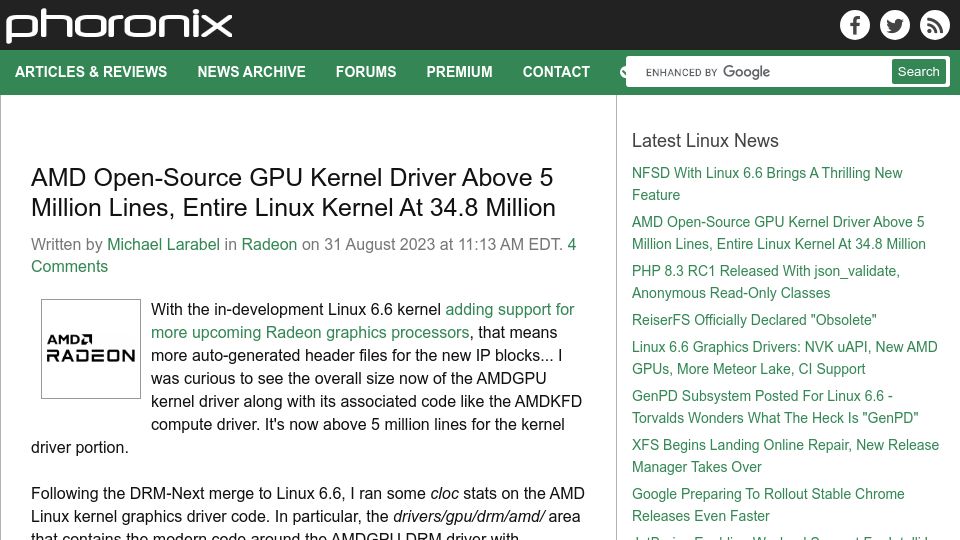Image resolution: width=960 pixels, height=540 pixels.
Task: Open 'GenPD Subsystem Posted' news link
Action: [x=775, y=407]
